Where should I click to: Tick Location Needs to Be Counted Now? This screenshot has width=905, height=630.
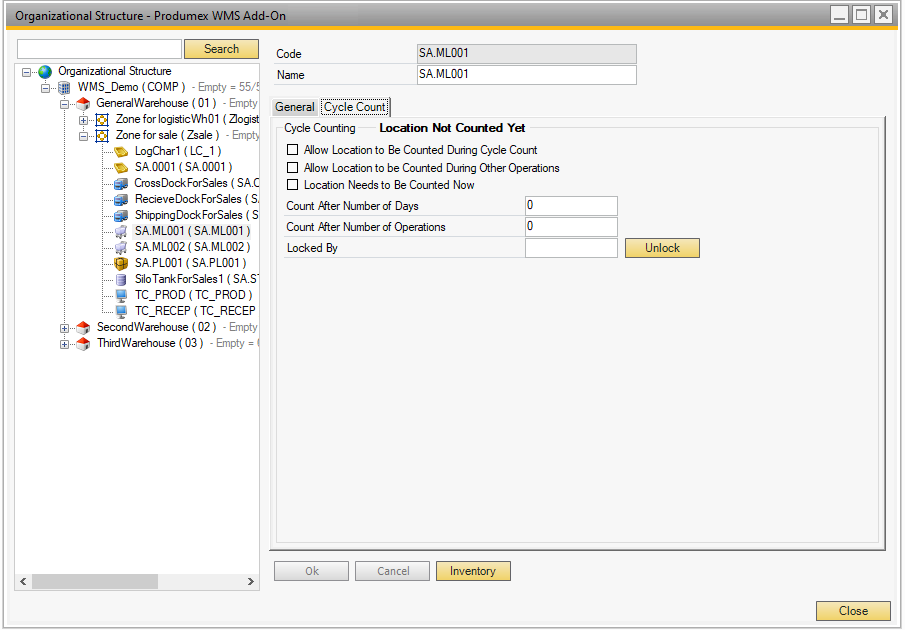coord(293,185)
